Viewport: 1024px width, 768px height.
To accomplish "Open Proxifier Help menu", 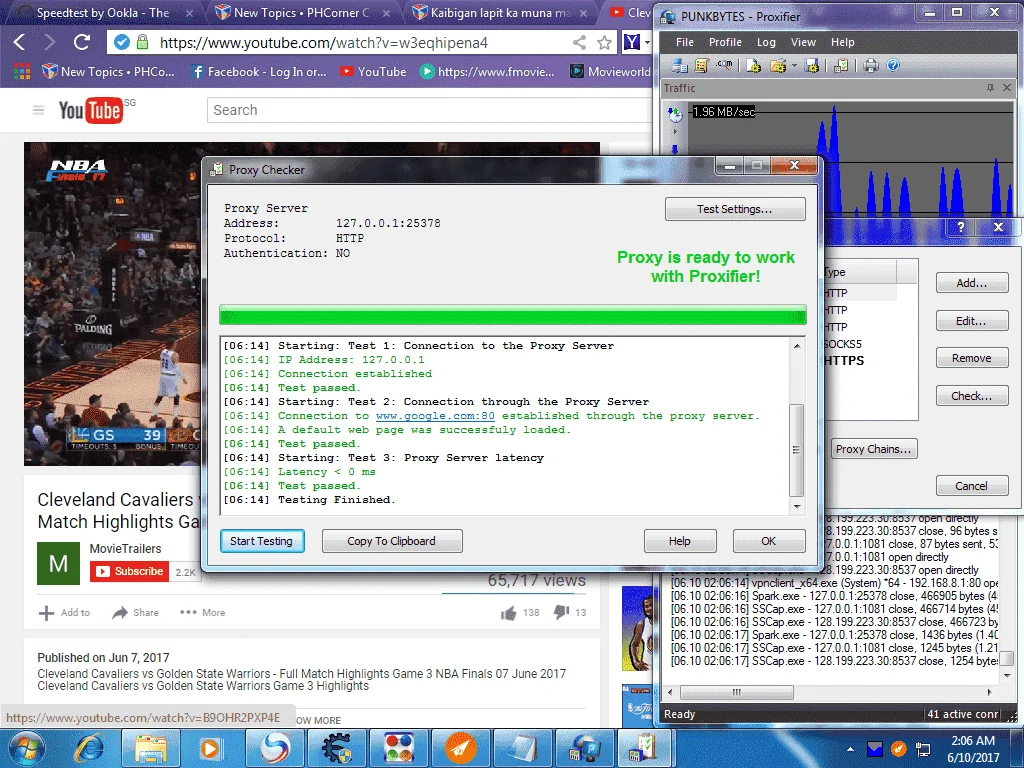I will coord(842,42).
